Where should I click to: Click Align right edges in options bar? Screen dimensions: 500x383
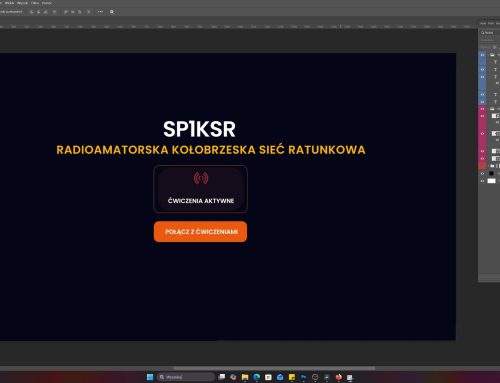pos(45,12)
